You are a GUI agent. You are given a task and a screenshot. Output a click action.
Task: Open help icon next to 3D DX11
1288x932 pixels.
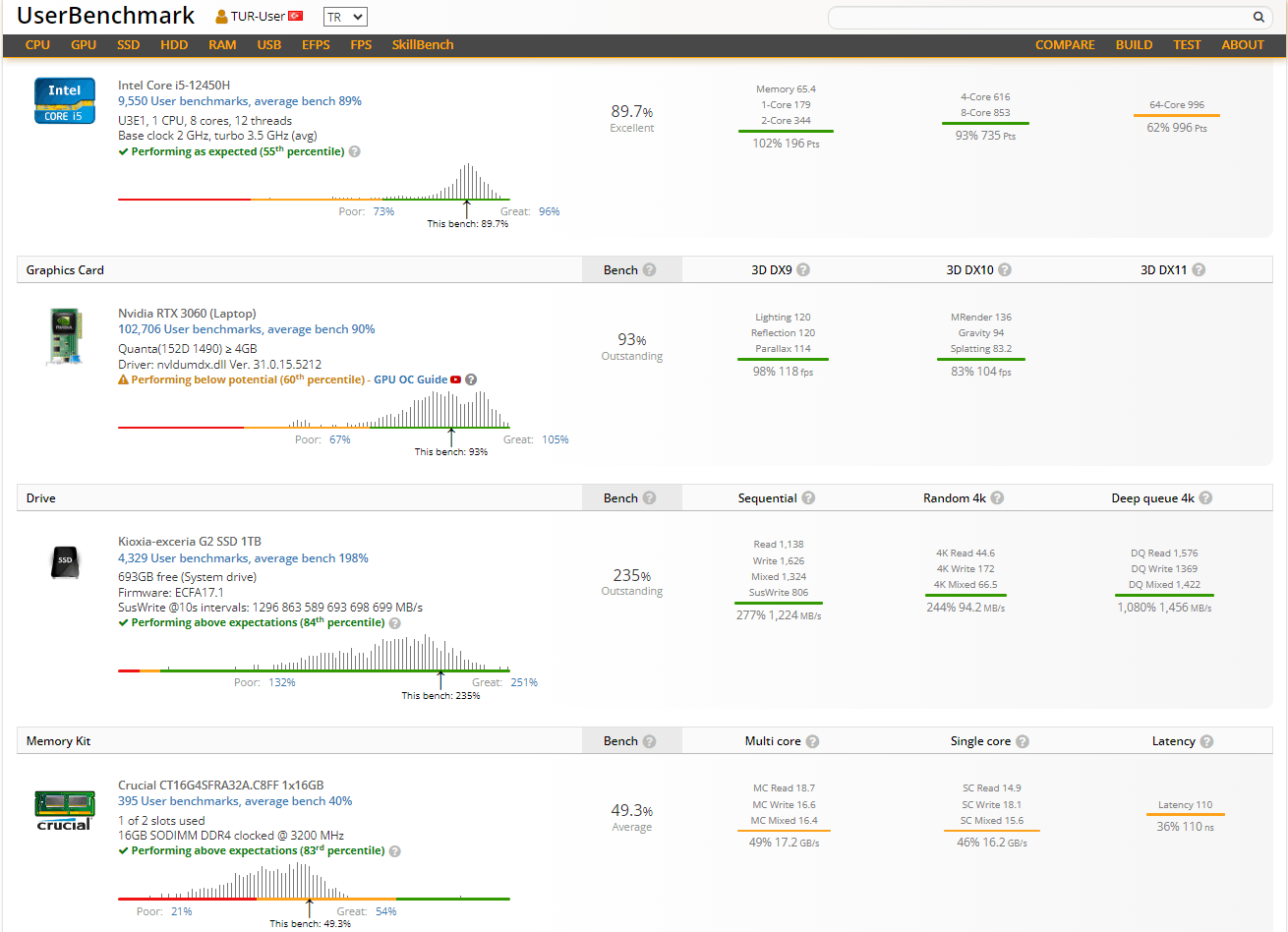coord(1199,269)
